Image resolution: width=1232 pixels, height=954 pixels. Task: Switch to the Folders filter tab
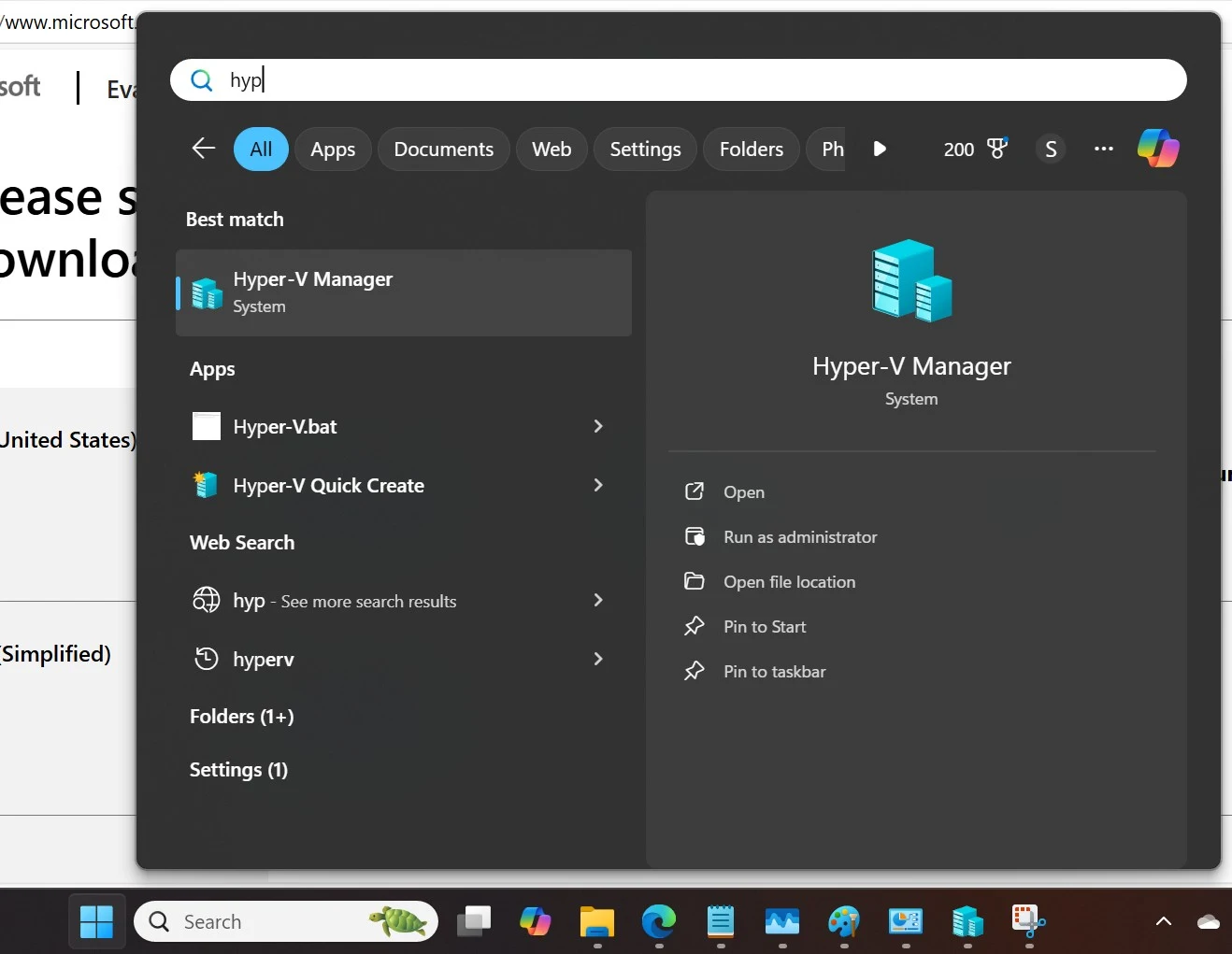(751, 150)
